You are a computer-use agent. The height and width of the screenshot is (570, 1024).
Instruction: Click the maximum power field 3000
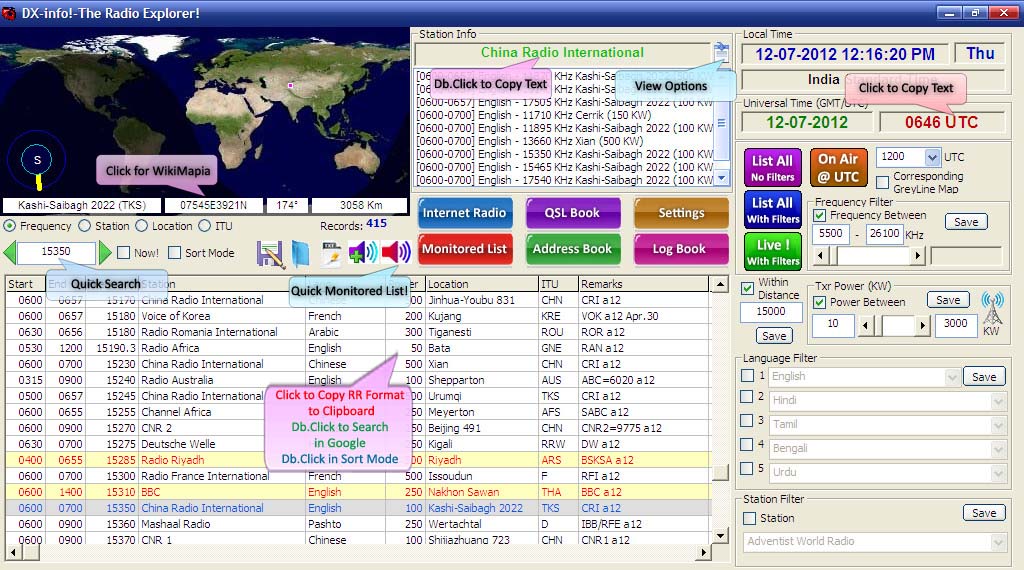(x=955, y=324)
